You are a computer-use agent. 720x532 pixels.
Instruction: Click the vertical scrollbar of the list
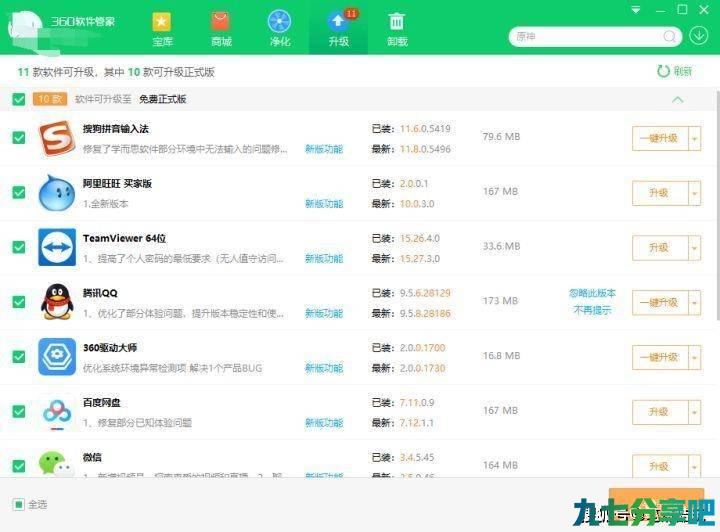coord(717,205)
